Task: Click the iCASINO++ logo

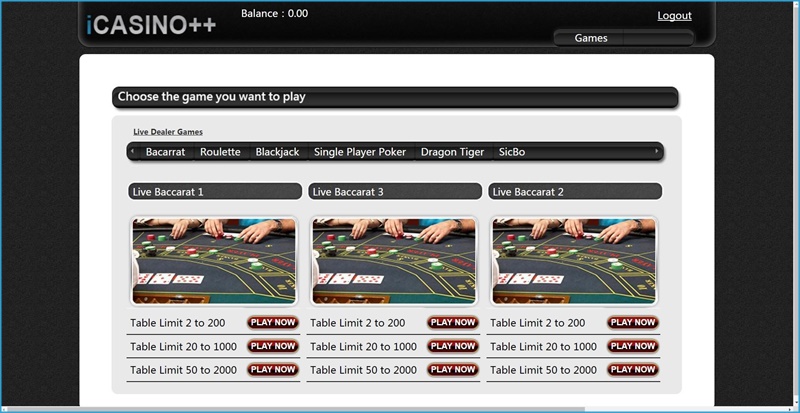Action: click(x=151, y=25)
